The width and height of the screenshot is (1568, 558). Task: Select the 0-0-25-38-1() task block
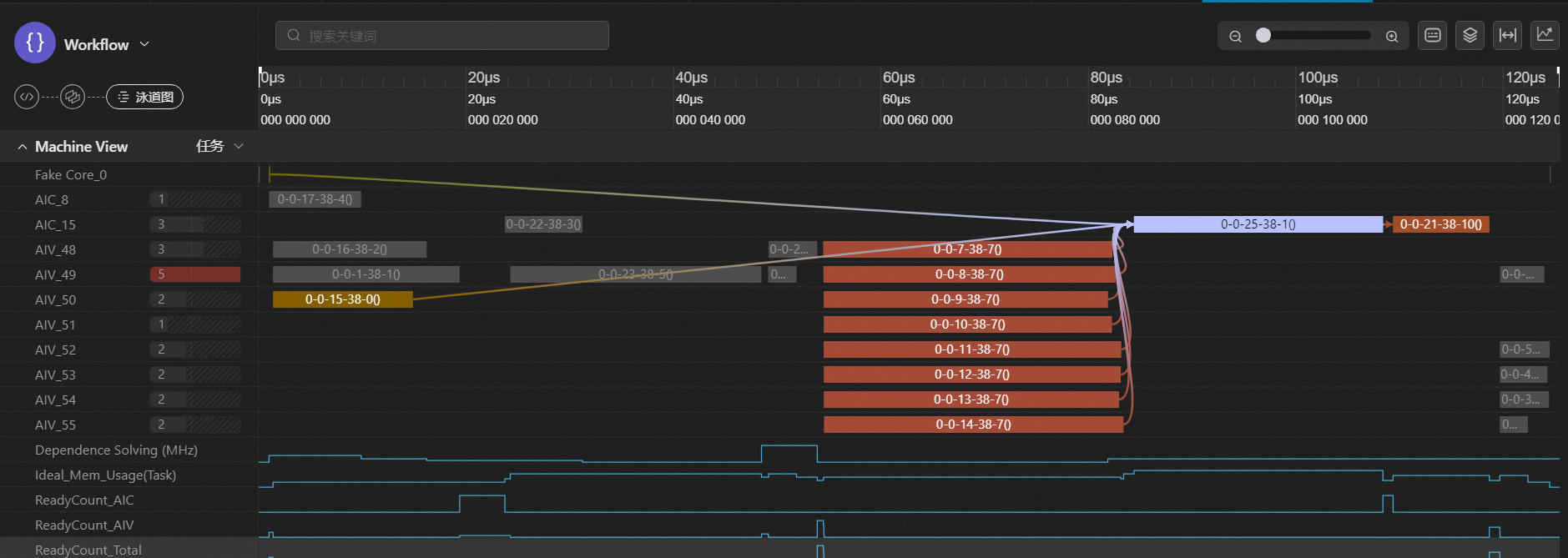[x=1258, y=224]
